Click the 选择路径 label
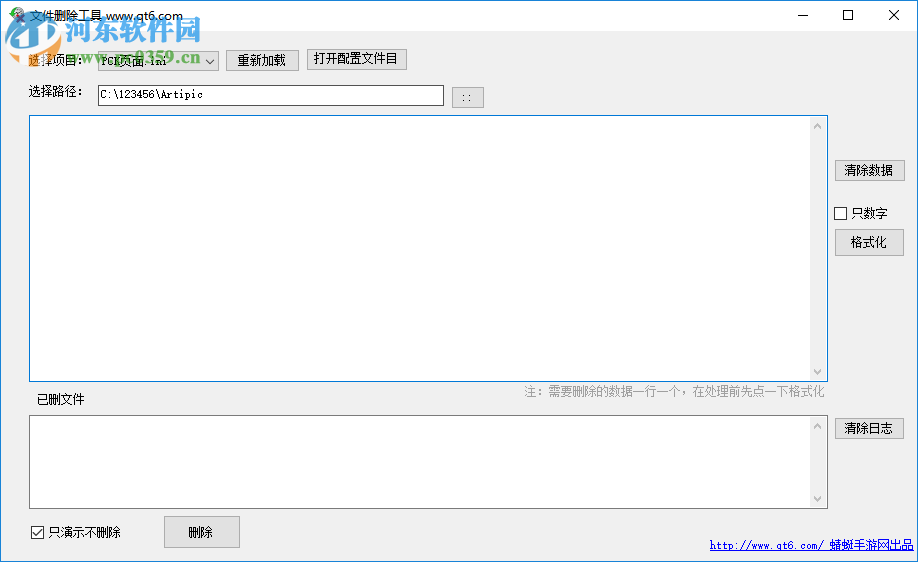 pyautogui.click(x=56, y=91)
